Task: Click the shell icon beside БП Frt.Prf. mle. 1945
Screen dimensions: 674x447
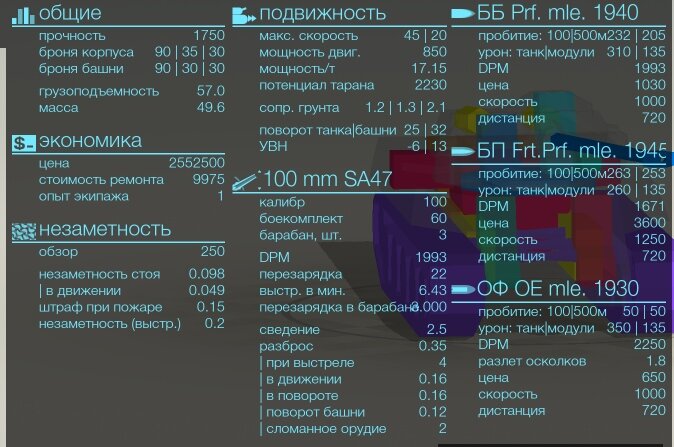Action: [x=463, y=152]
